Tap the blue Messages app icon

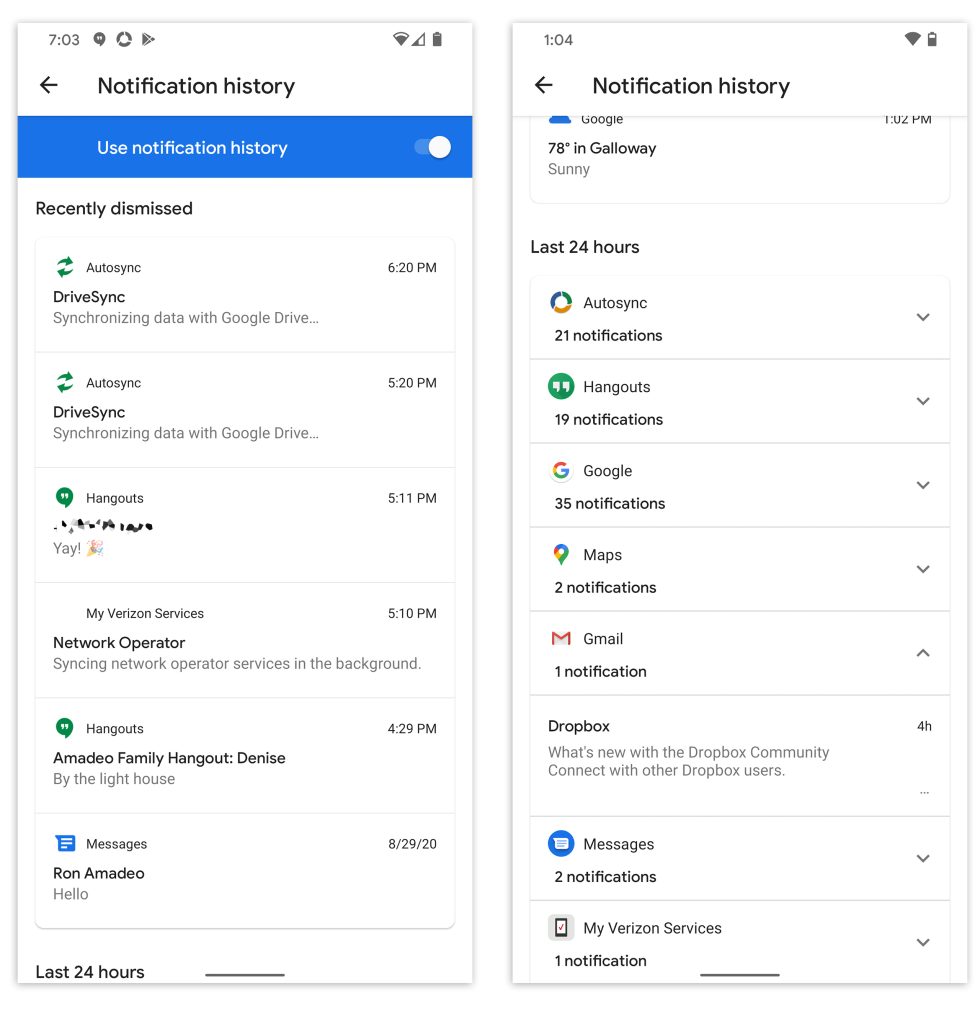point(561,844)
